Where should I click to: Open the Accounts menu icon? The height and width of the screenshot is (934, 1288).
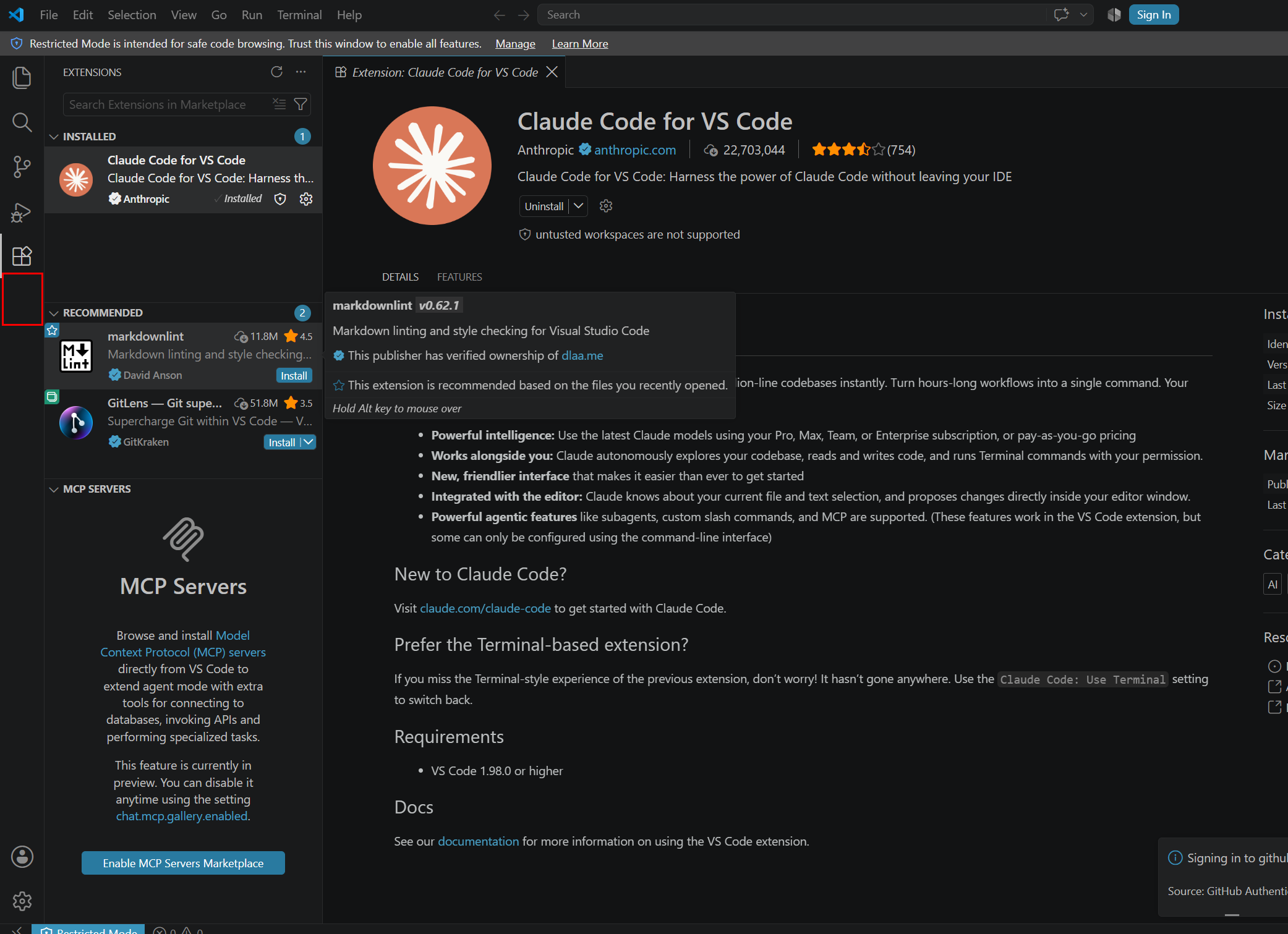22,857
